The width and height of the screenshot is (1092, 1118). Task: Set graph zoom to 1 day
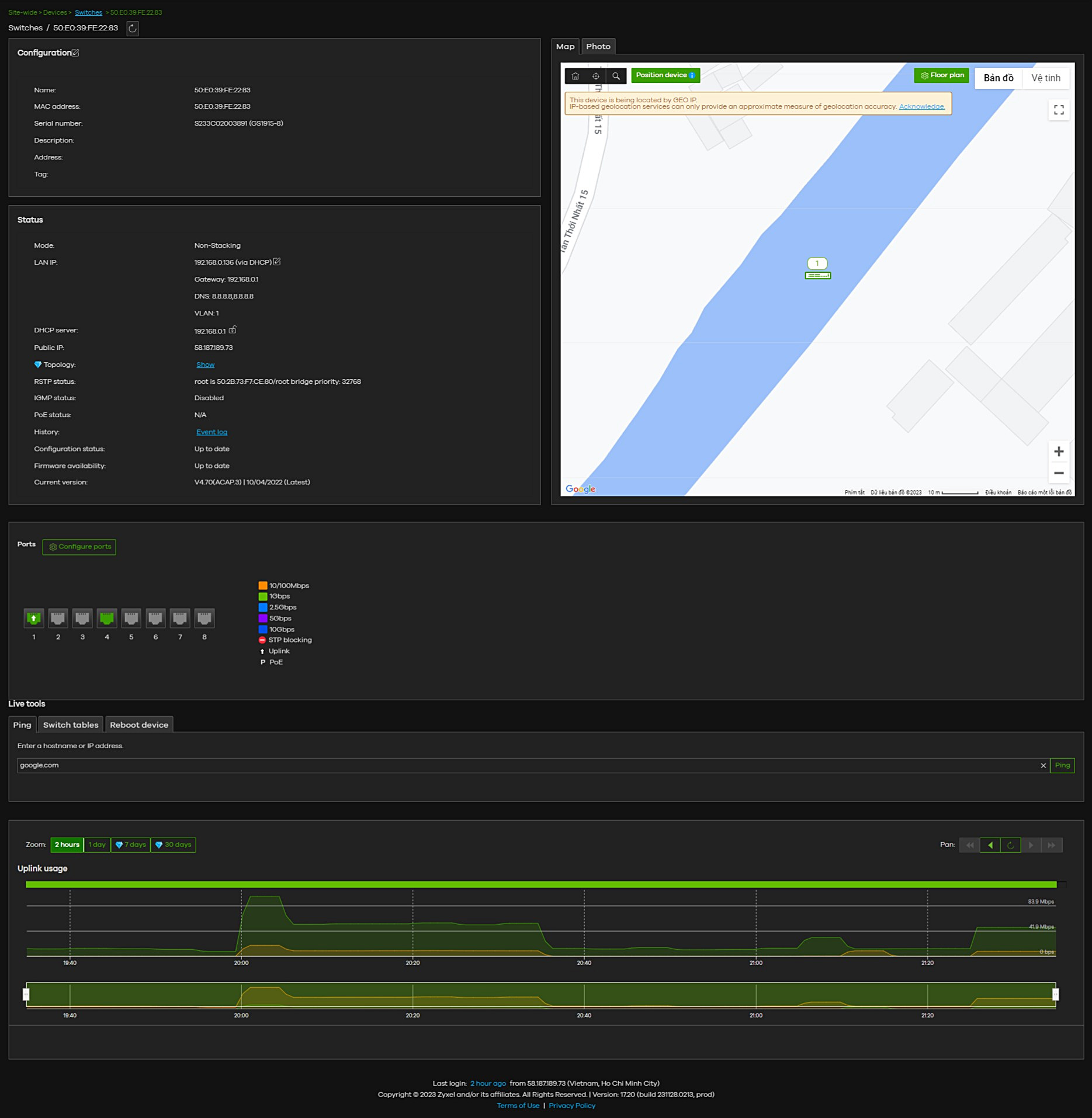(97, 845)
